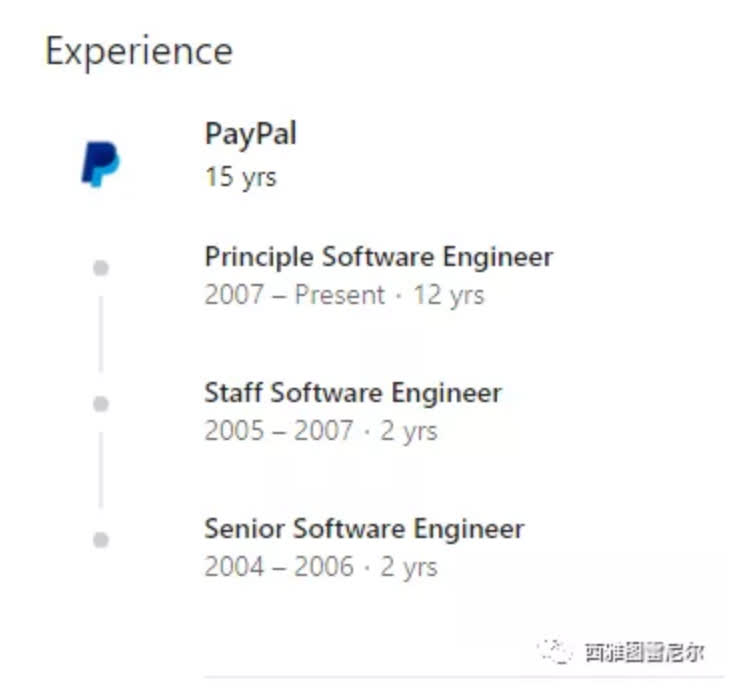Click the WeChat watermark icon
This screenshot has height=692, width=756.
pyautogui.click(x=555, y=652)
